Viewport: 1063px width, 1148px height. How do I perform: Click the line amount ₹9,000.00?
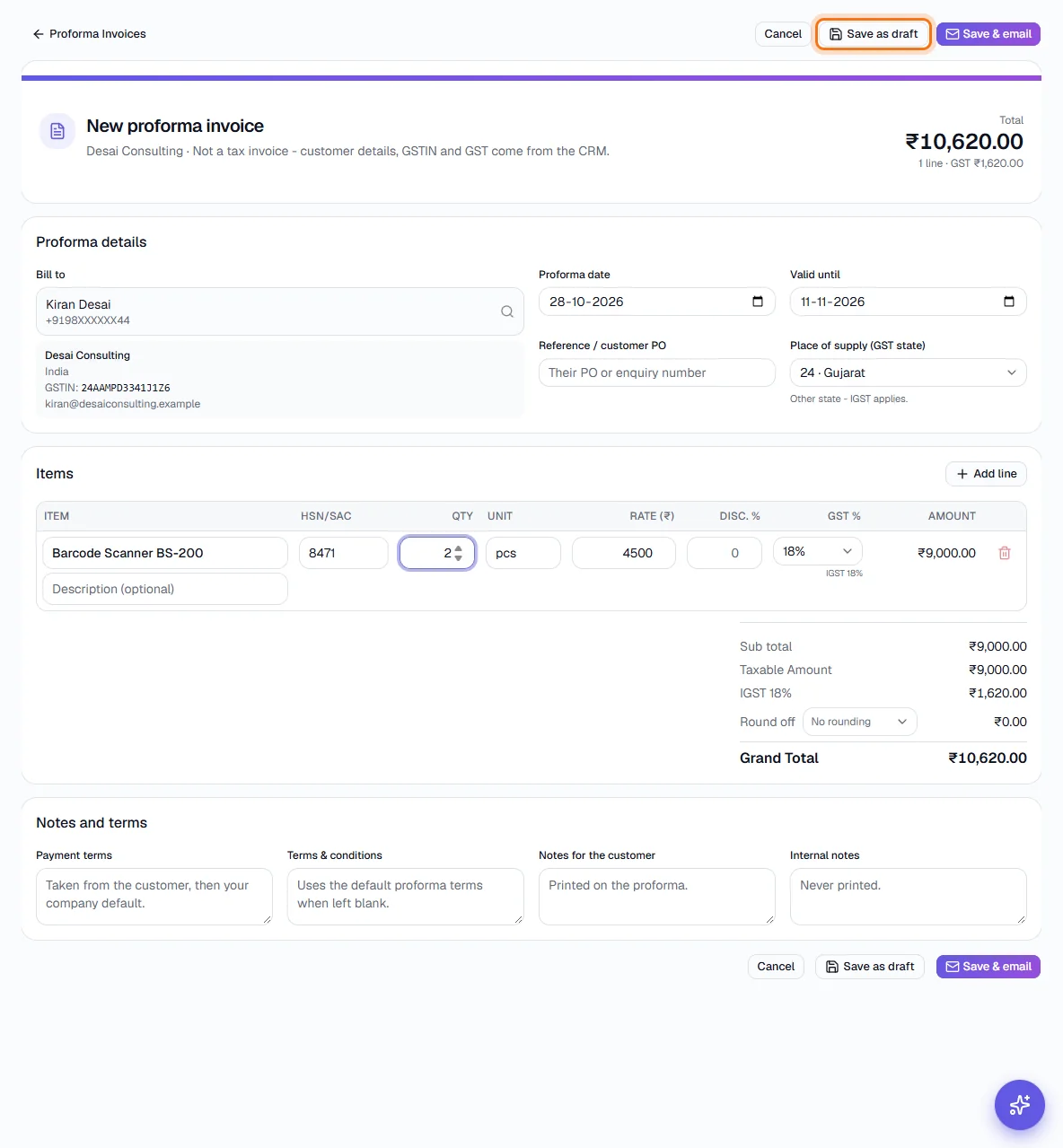pos(946,553)
